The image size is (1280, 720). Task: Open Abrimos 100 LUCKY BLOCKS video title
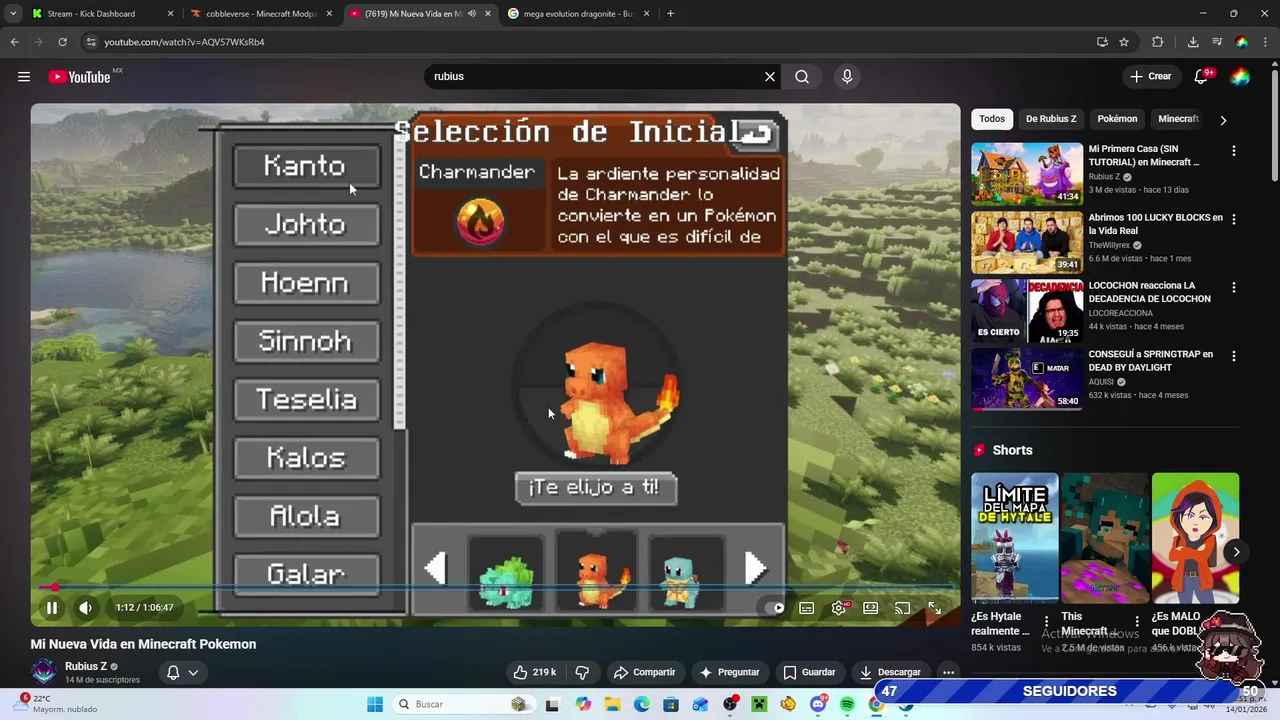(x=1155, y=224)
